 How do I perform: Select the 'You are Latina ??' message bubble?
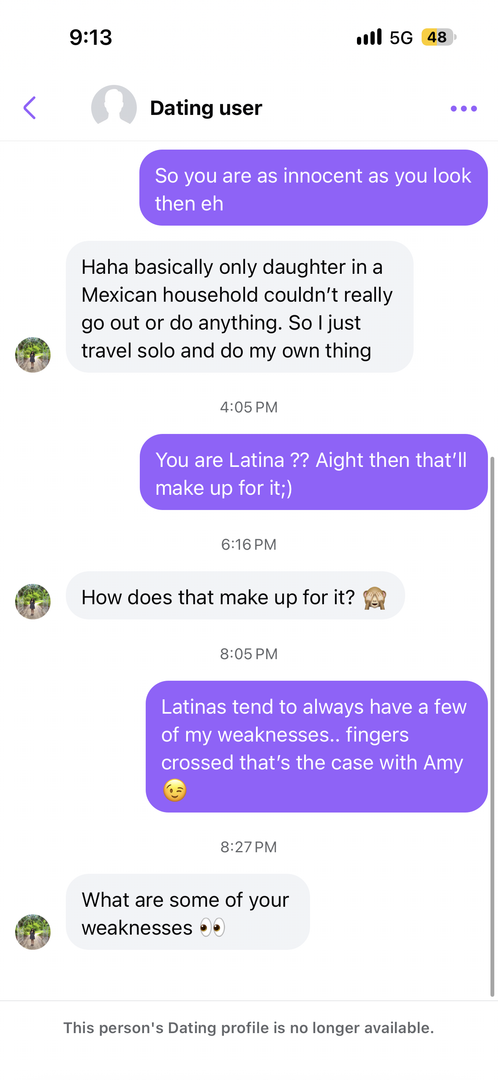[x=313, y=472]
